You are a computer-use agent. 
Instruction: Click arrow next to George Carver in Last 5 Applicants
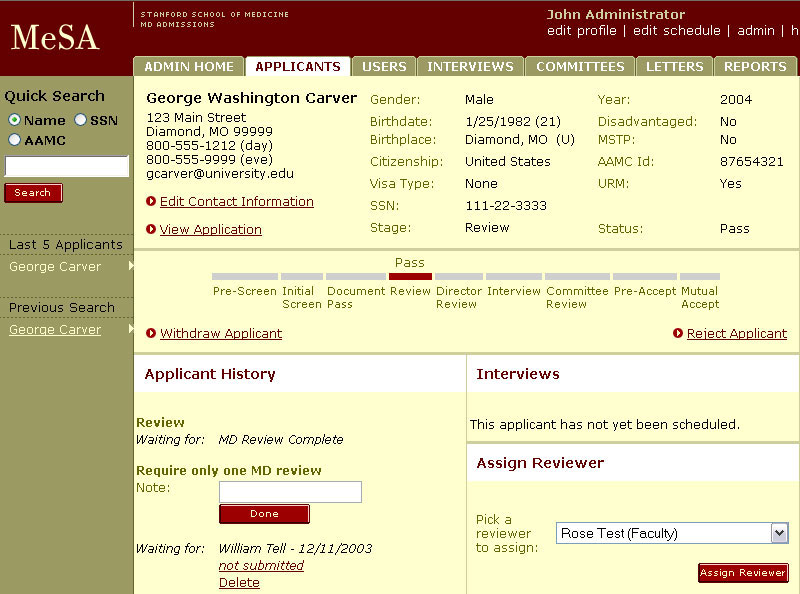(x=131, y=267)
